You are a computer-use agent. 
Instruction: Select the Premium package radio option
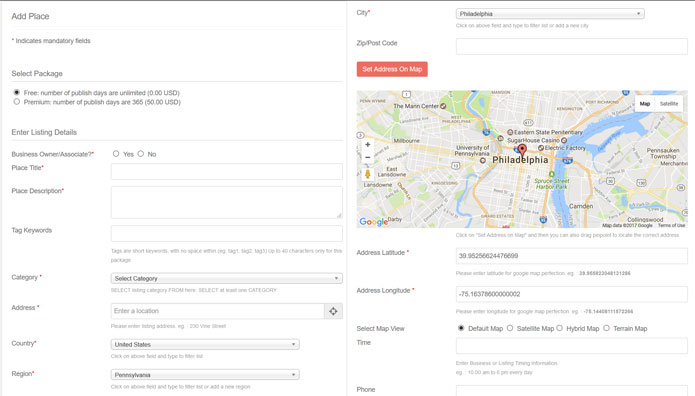17,102
